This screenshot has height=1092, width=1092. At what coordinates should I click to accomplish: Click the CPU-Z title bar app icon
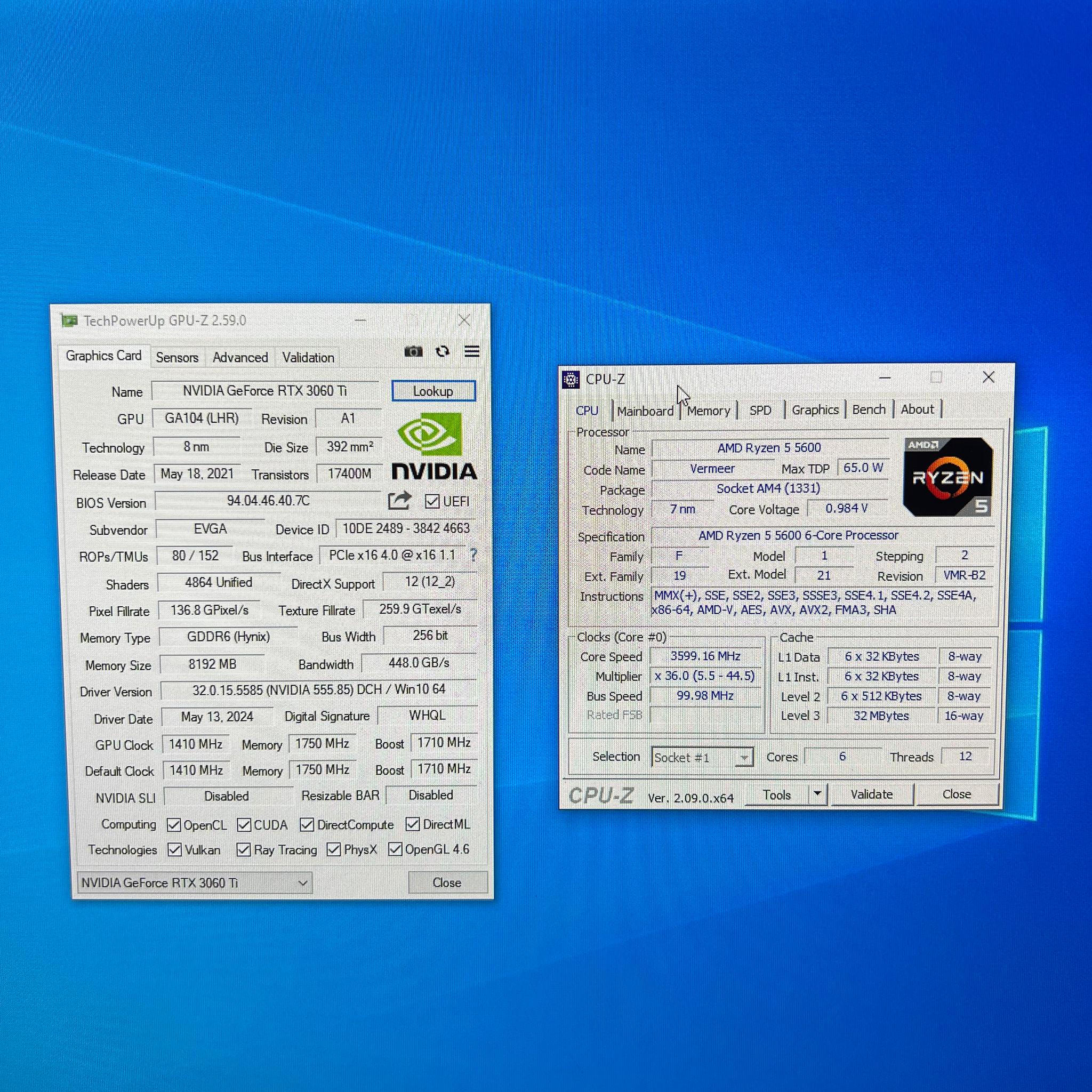(x=571, y=380)
